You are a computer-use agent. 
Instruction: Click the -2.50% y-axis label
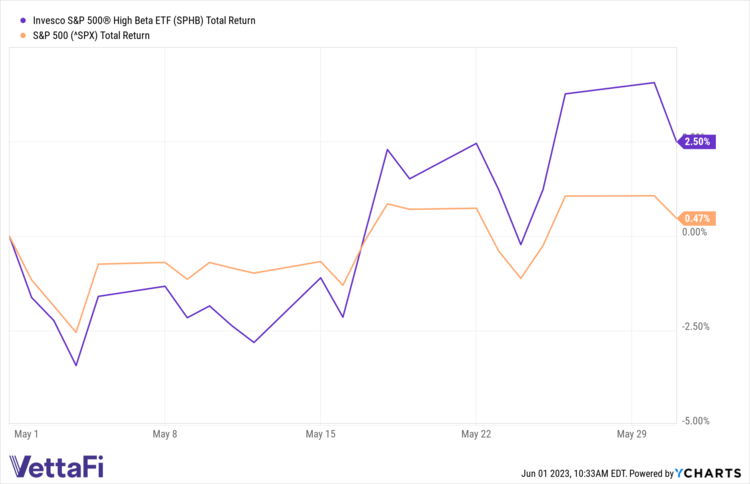click(693, 326)
